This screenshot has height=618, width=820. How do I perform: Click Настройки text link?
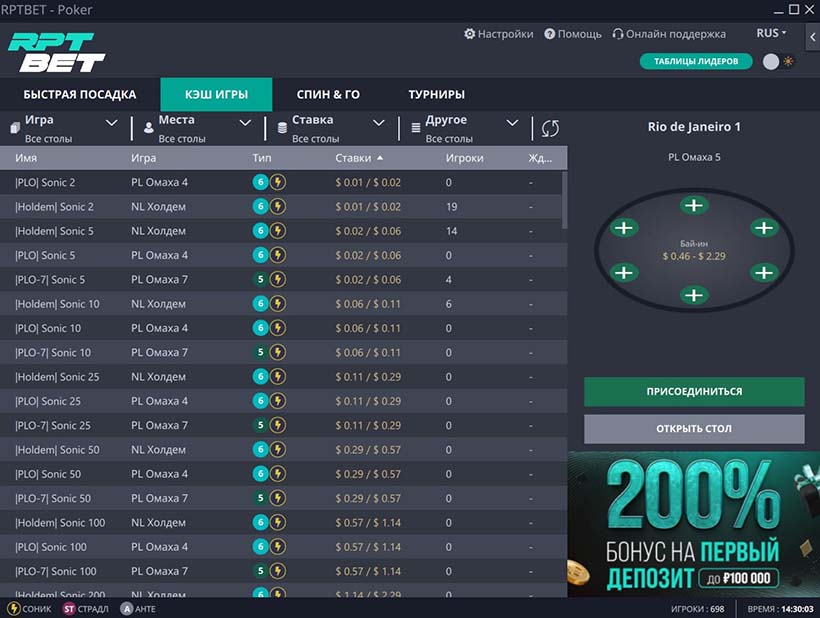pos(505,34)
